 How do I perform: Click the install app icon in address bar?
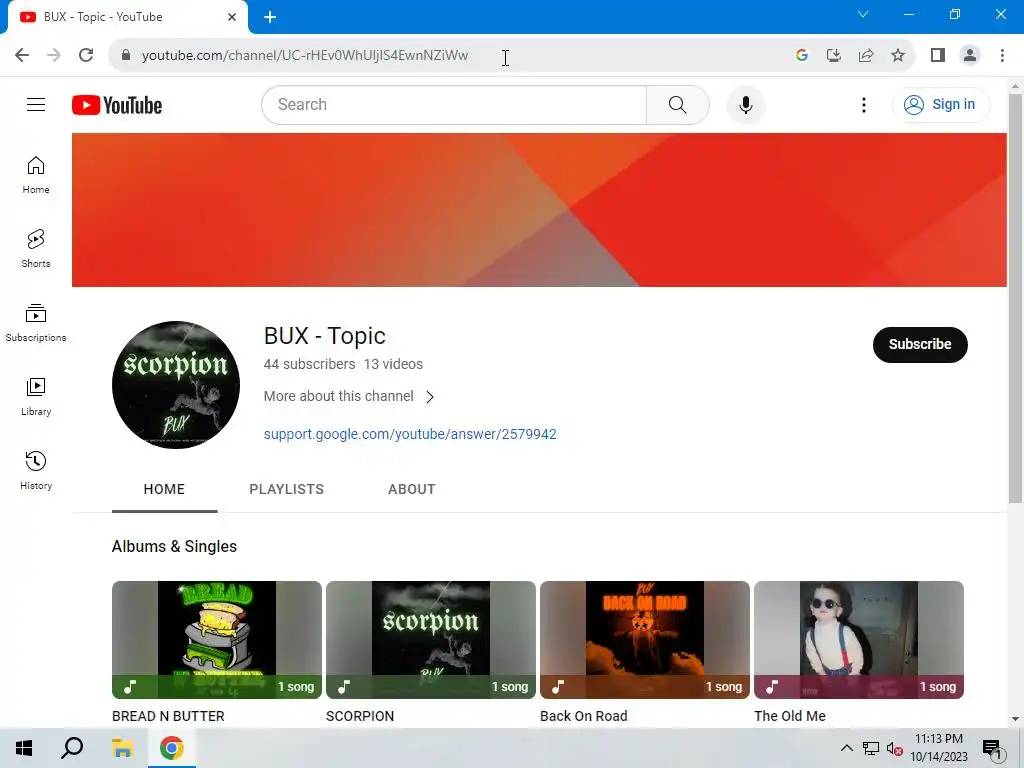(x=834, y=55)
